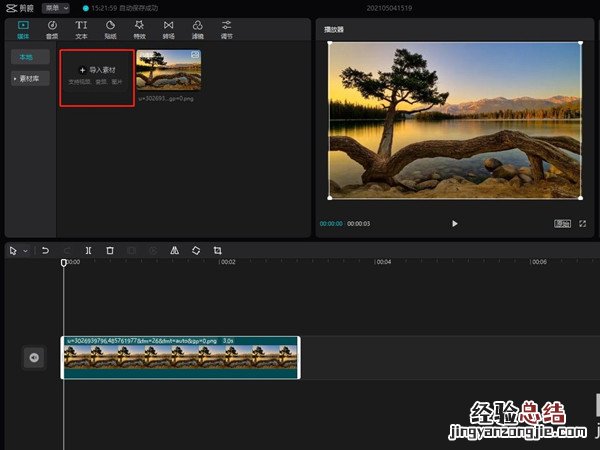The width and height of the screenshot is (600, 450).
Task: Toggle the player original ratio button
Action: point(563,224)
